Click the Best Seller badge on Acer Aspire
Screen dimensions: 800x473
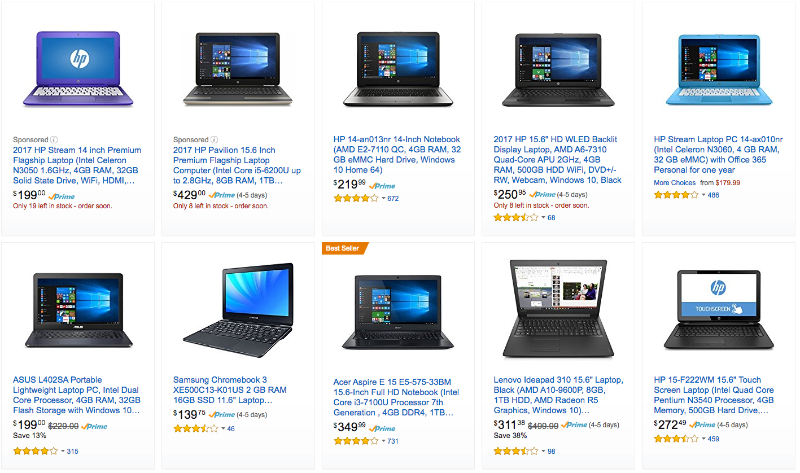click(345, 248)
